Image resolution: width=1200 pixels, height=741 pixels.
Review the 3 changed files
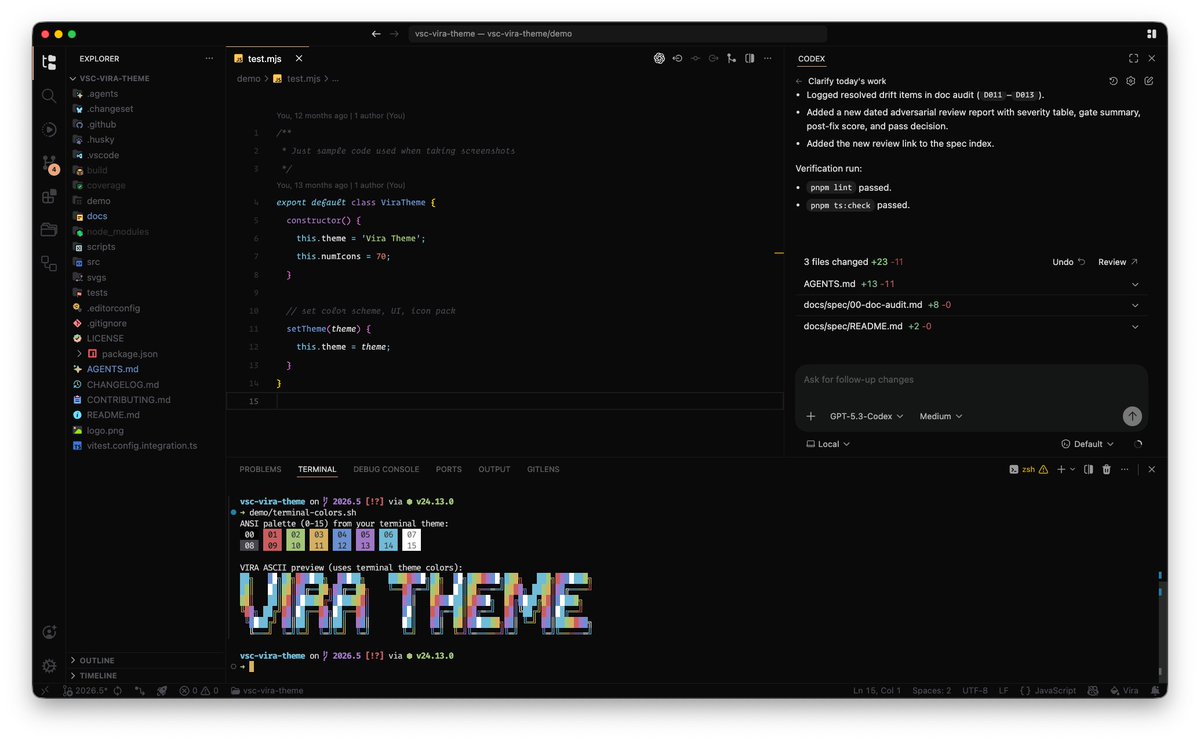1118,262
